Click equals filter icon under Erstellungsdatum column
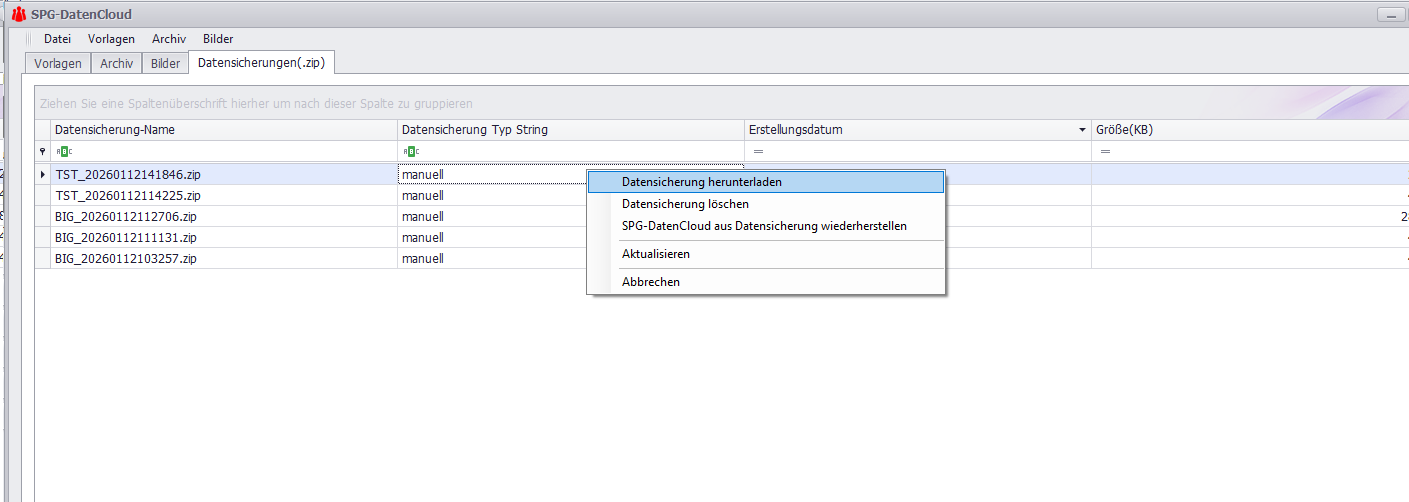1409x502 pixels. point(758,152)
